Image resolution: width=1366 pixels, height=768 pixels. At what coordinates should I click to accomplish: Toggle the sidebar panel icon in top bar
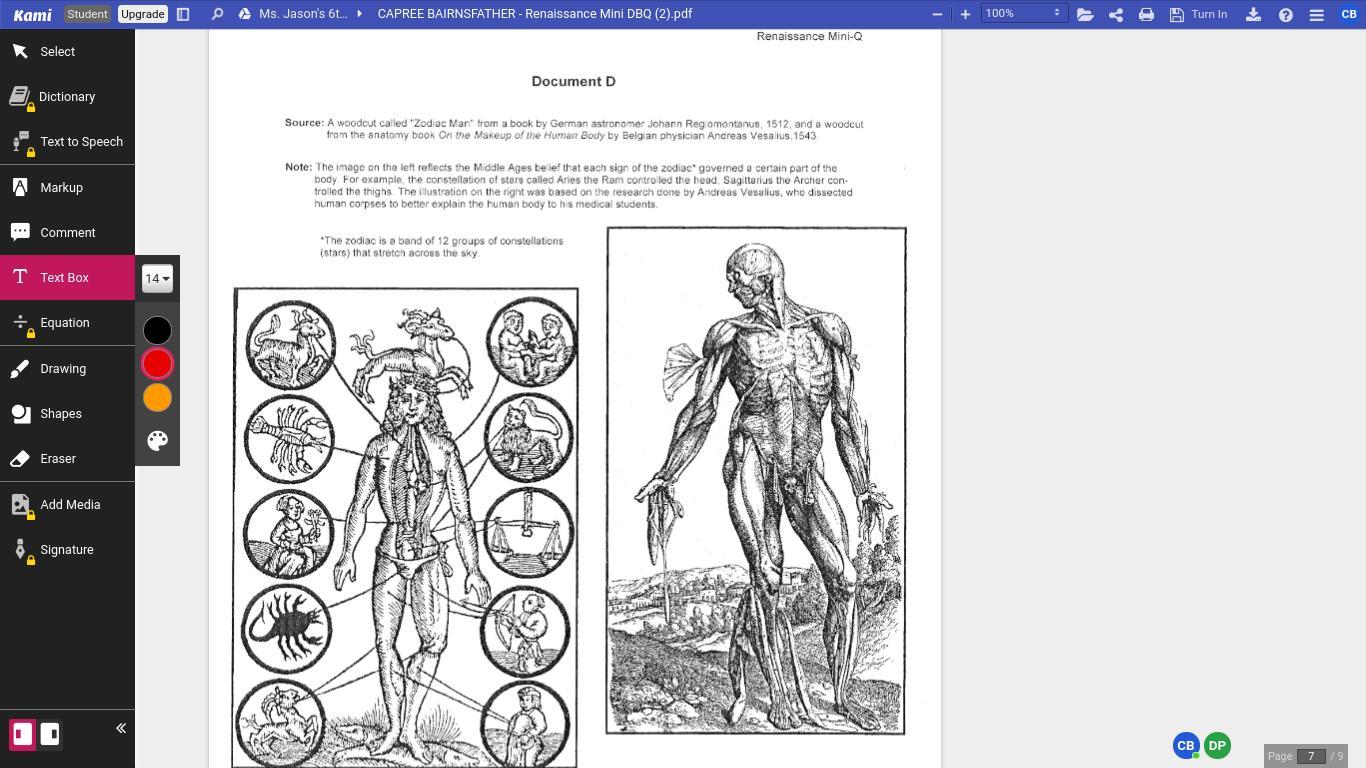[x=183, y=14]
